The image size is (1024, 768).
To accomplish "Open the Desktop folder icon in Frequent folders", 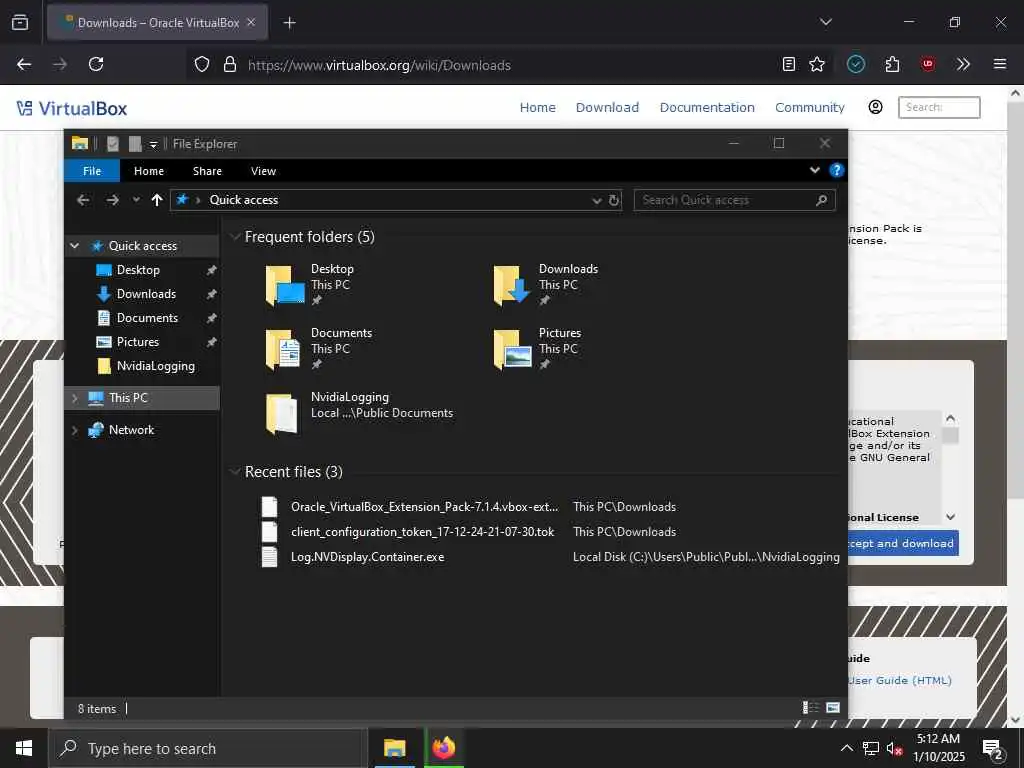I will click(x=285, y=285).
